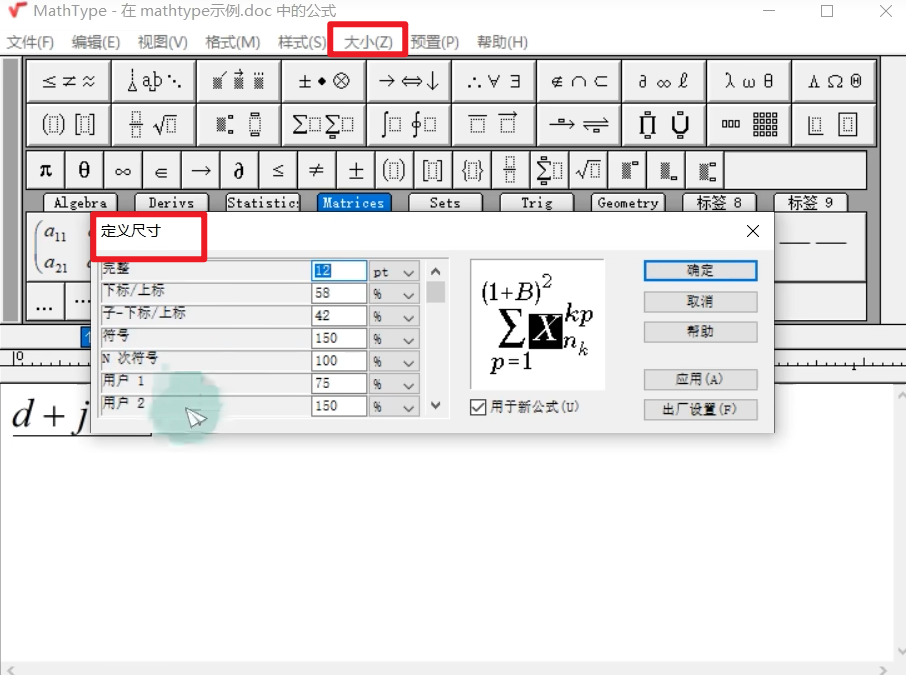Open the products and set theory templates palette

coord(664,124)
